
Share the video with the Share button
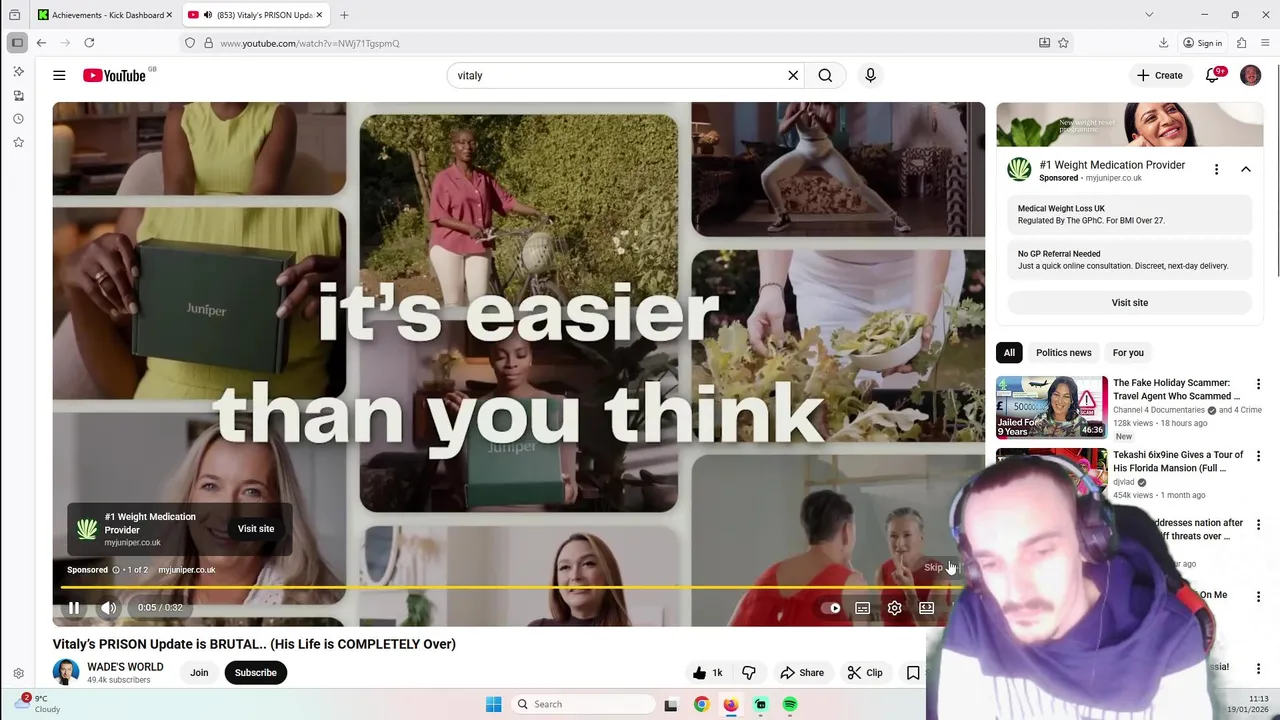[802, 673]
